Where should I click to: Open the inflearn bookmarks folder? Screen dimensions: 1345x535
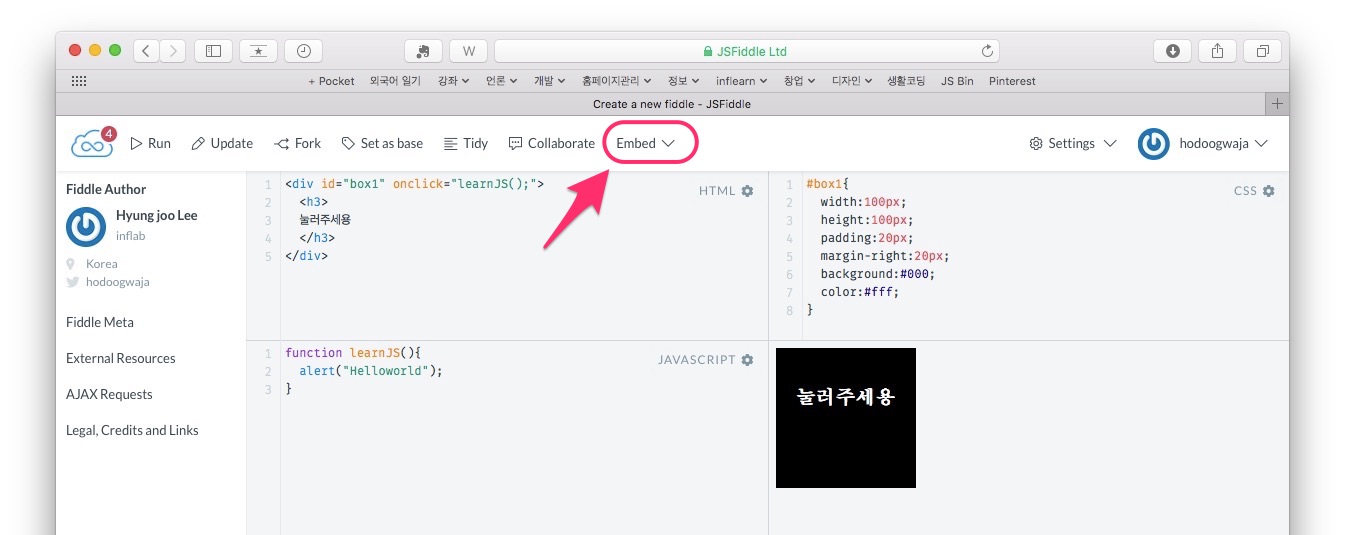(x=742, y=81)
